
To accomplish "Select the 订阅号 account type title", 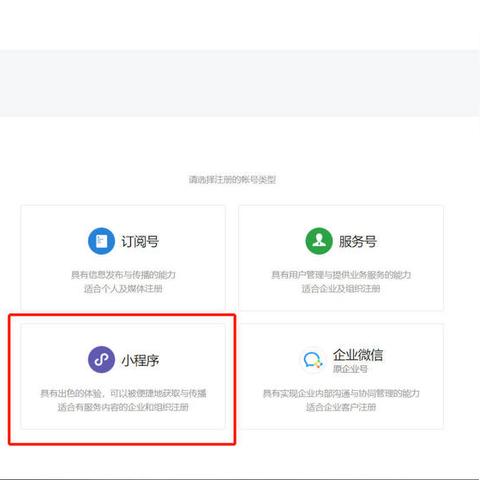I will [x=140, y=242].
